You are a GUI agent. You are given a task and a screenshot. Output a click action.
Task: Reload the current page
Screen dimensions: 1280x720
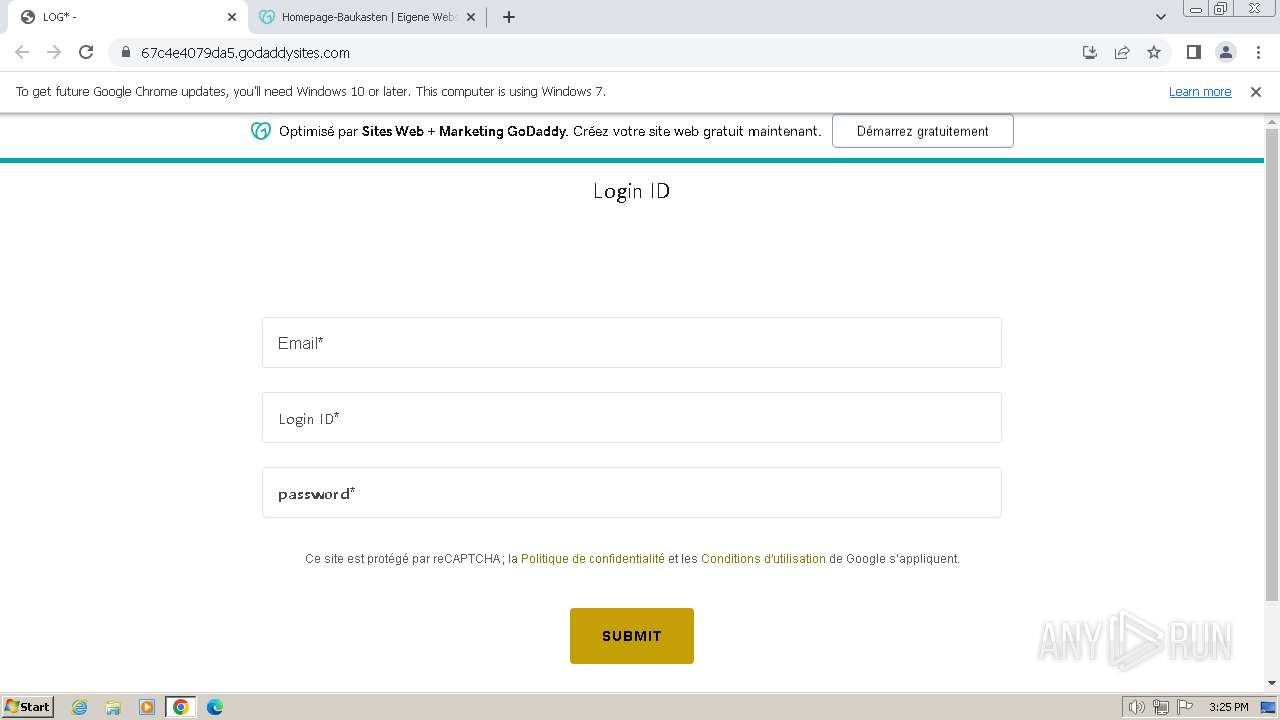click(x=86, y=53)
